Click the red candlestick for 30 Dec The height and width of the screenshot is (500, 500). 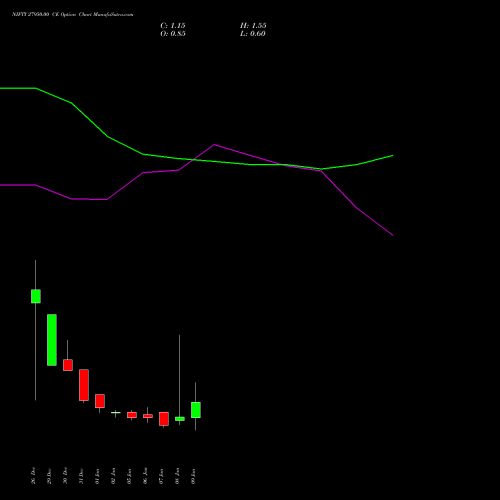(68, 365)
